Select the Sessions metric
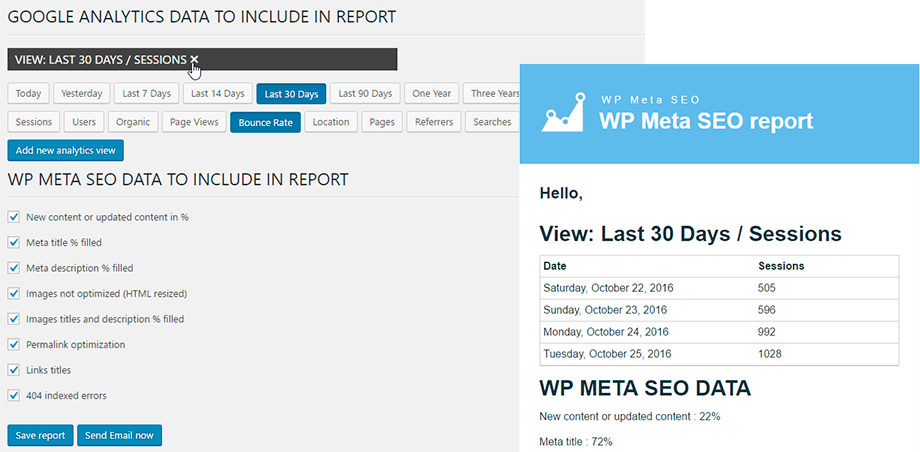Viewport: 920px width, 452px height. point(34,122)
